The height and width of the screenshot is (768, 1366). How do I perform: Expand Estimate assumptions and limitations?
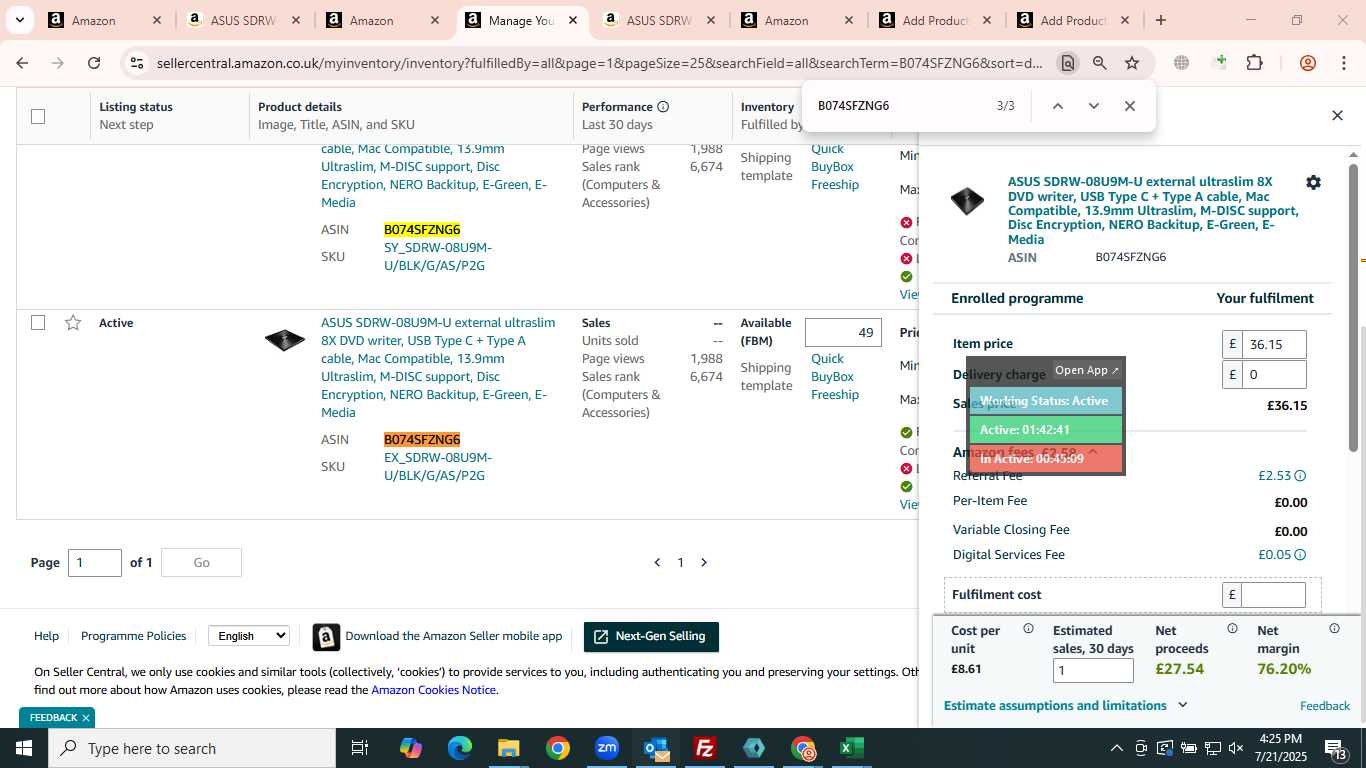tap(1066, 705)
